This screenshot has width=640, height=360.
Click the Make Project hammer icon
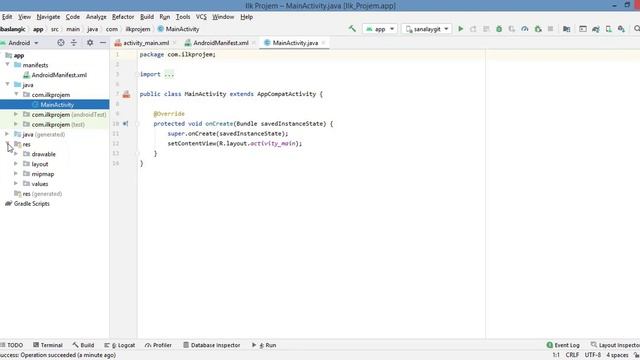(352, 29)
